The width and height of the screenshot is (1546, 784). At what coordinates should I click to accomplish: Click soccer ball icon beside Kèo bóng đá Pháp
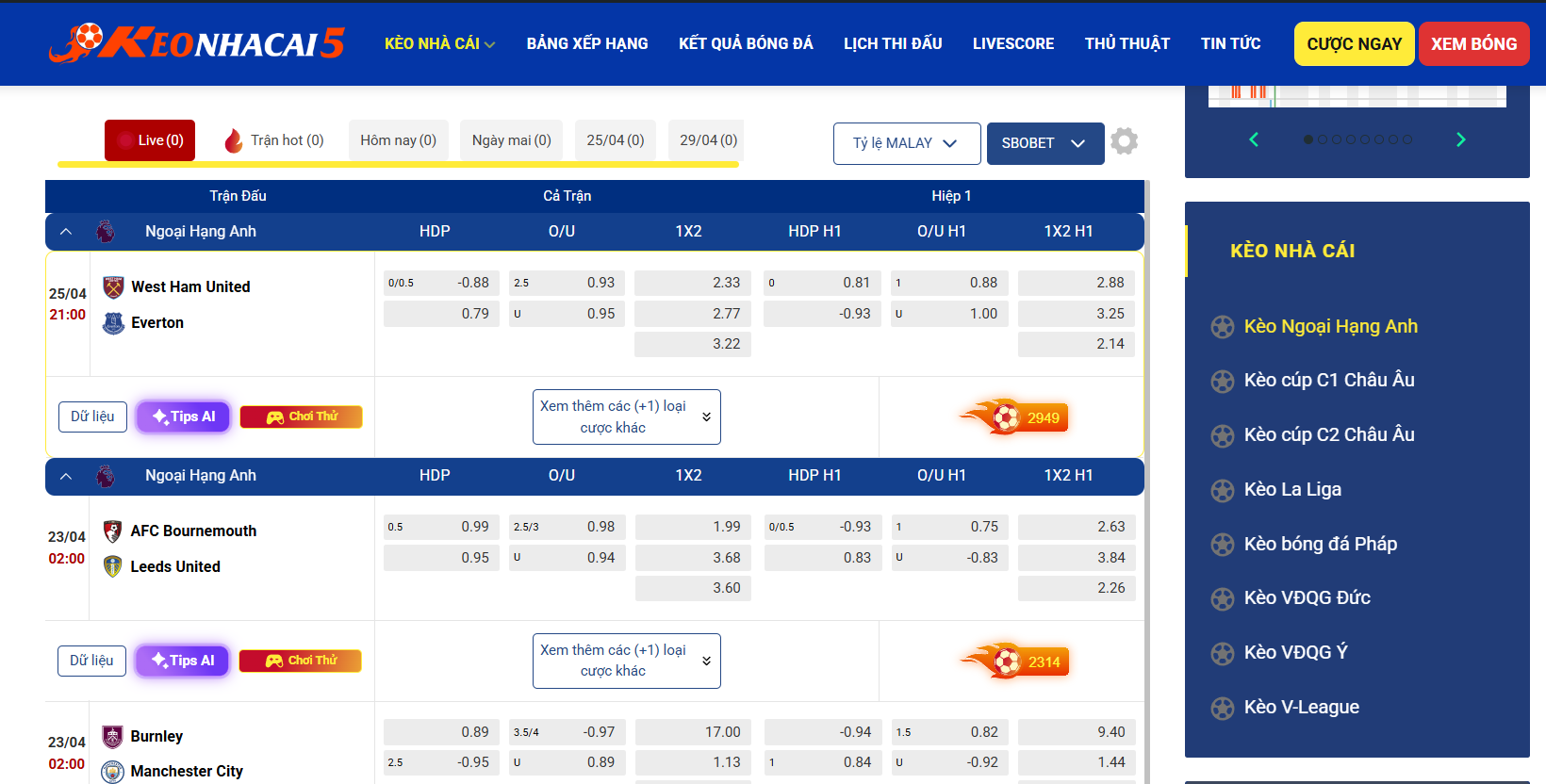pos(1223,545)
